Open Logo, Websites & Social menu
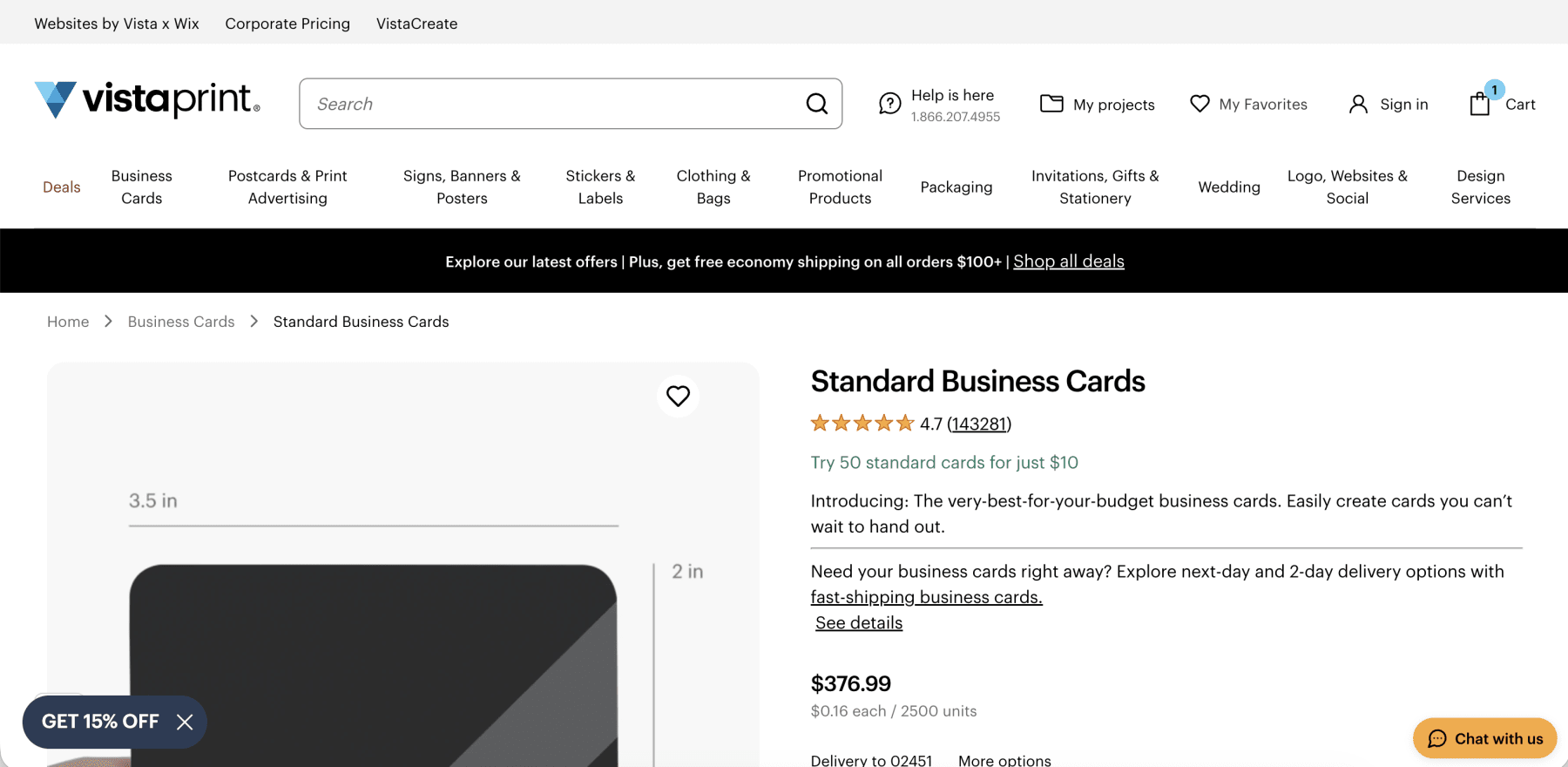The width and height of the screenshot is (1568, 767). point(1348,187)
